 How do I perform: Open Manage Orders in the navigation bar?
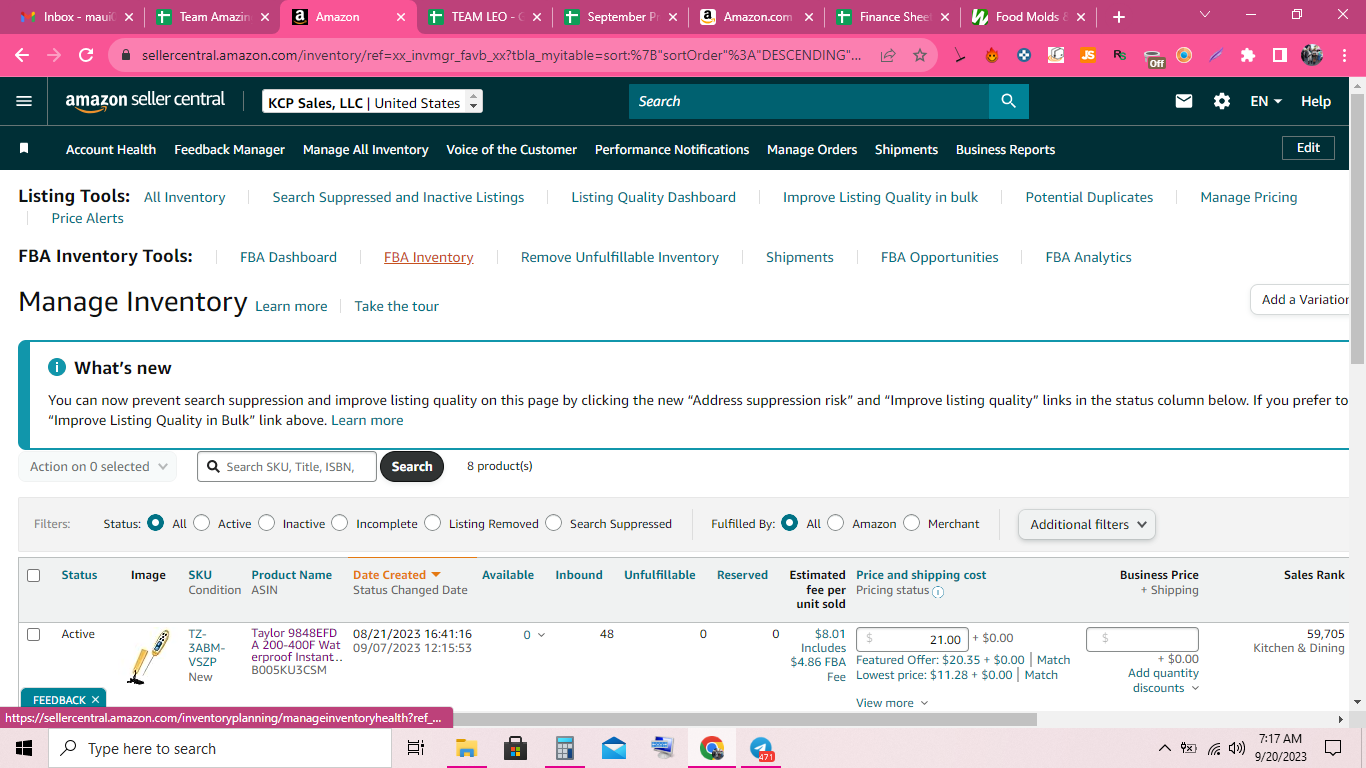(x=812, y=149)
